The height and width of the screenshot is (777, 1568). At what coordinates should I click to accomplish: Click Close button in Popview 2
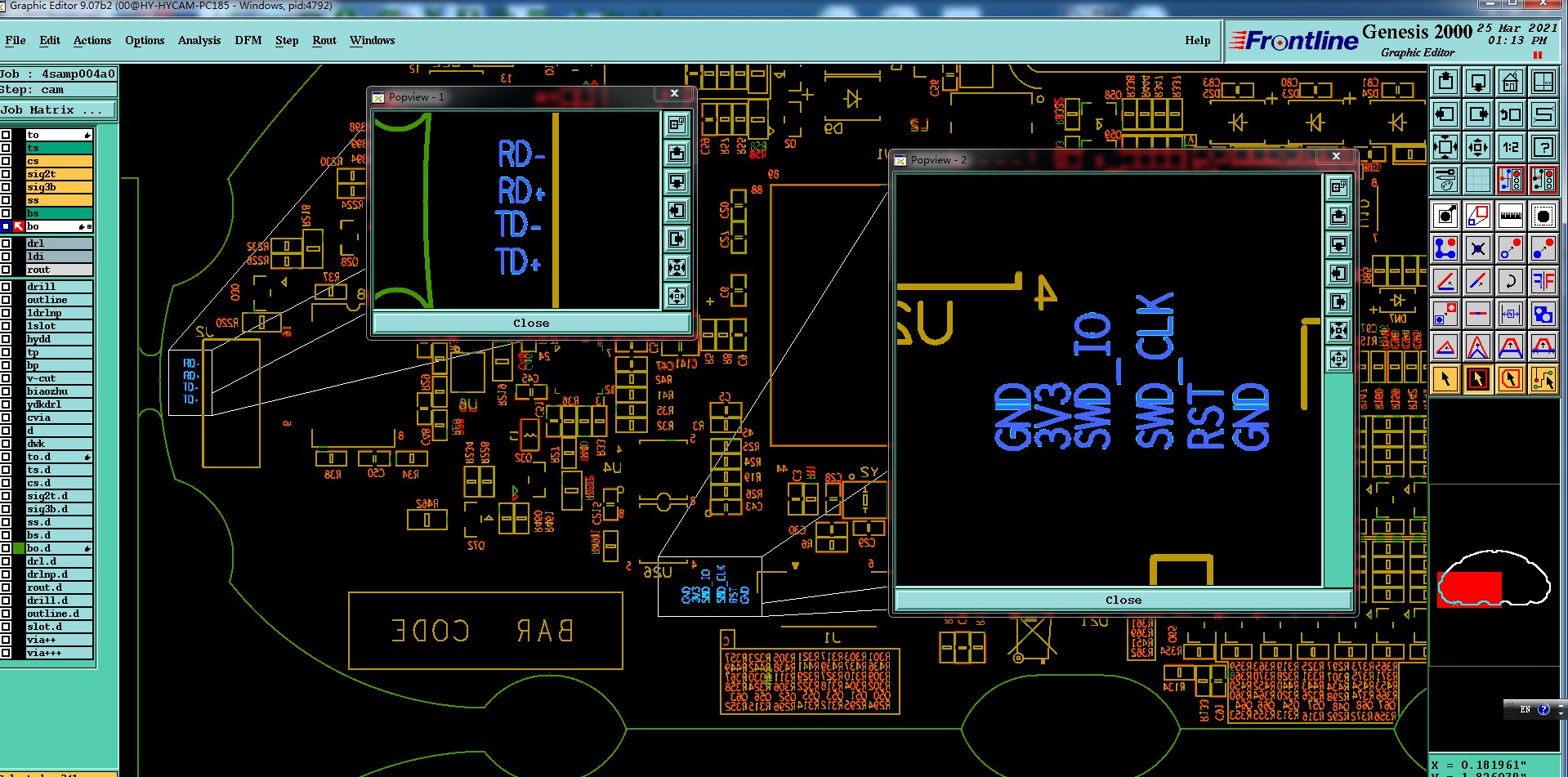tap(1124, 600)
